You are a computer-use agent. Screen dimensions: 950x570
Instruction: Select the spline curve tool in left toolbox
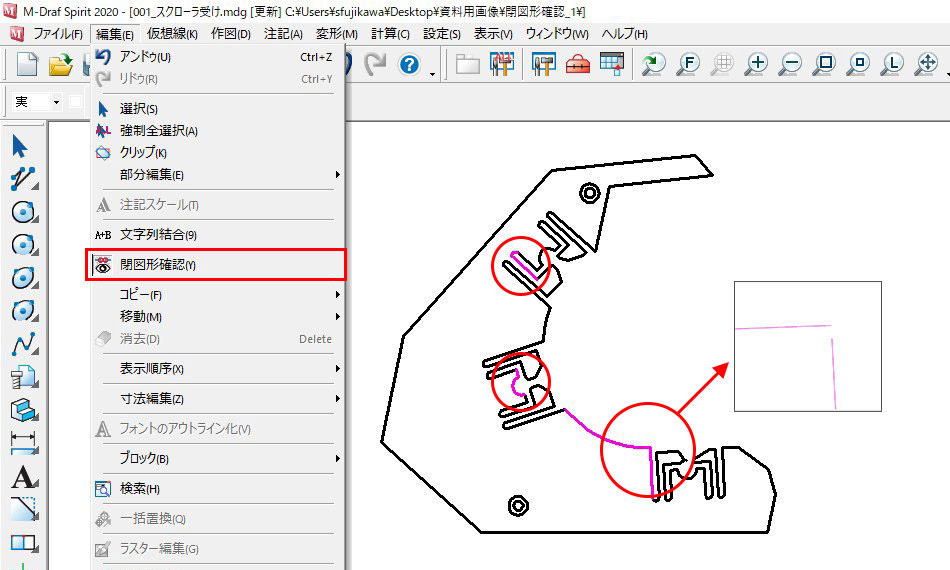24,343
